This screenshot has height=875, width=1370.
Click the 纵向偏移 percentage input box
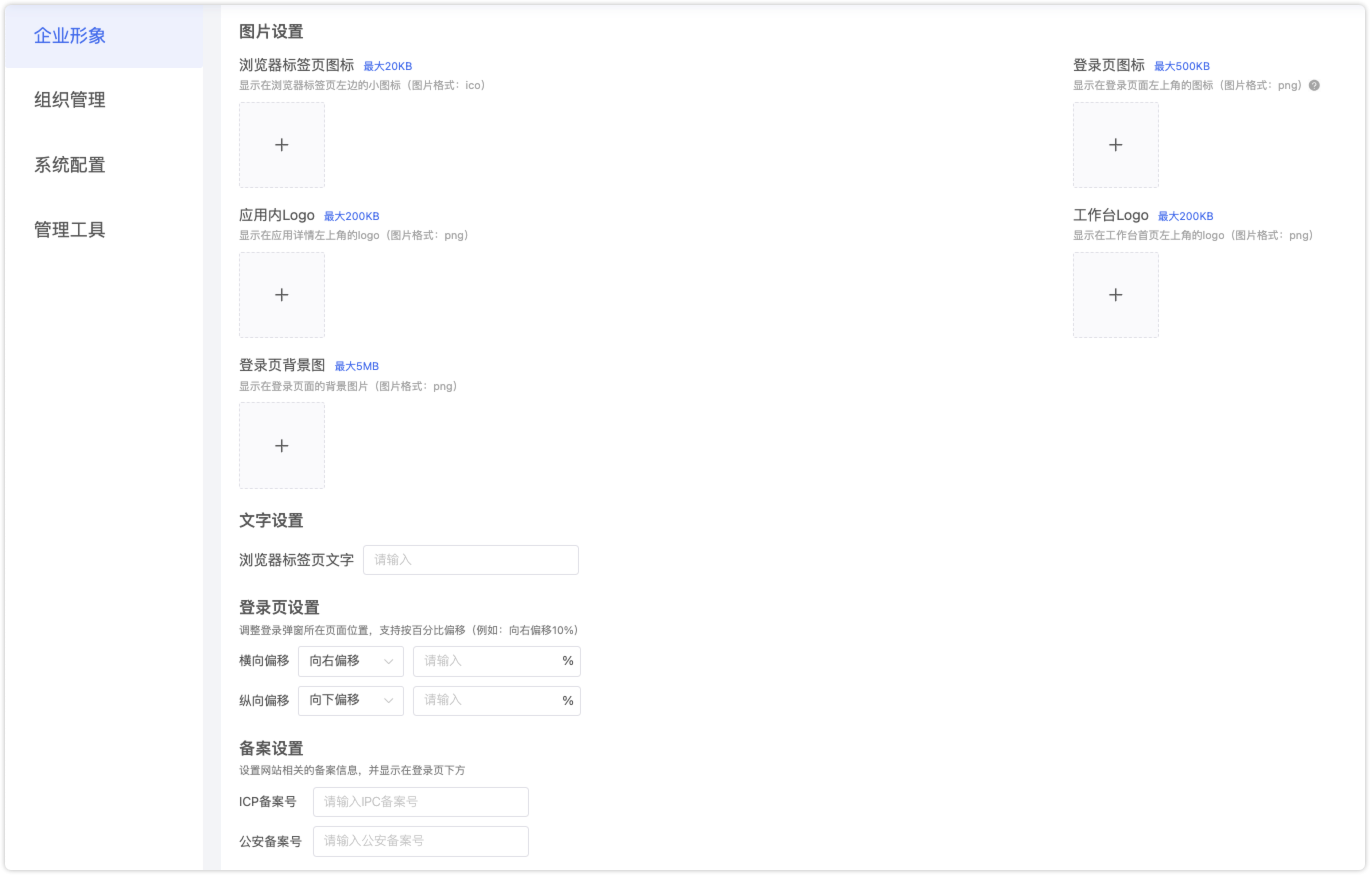point(487,700)
